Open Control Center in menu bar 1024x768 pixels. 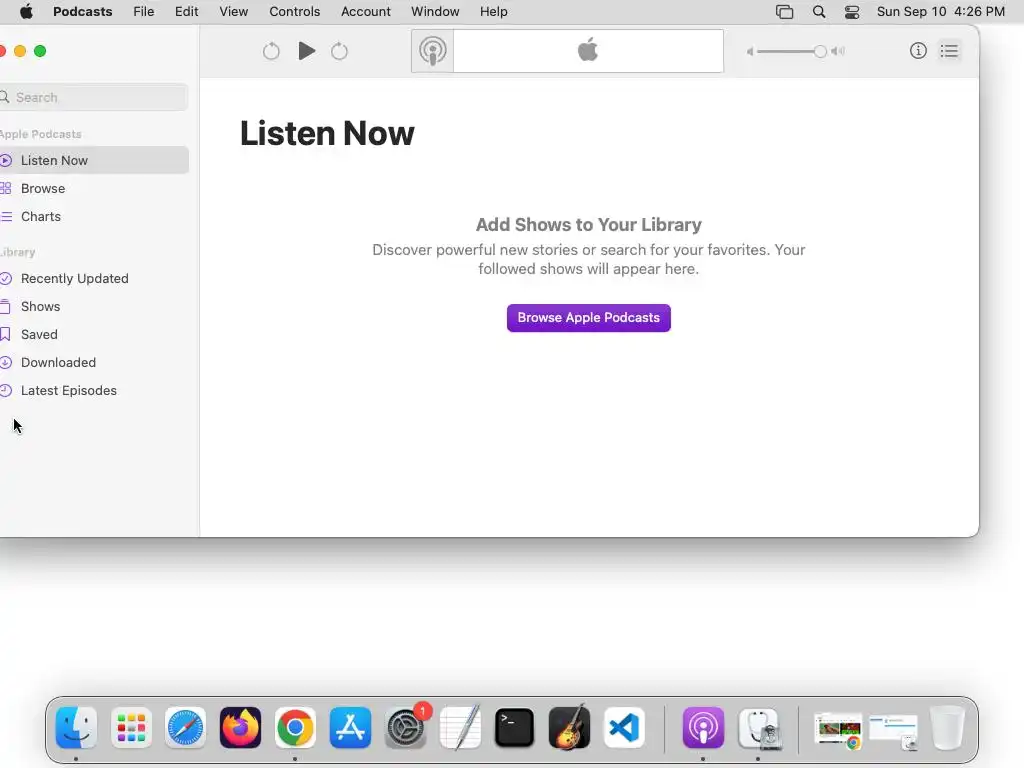click(852, 12)
